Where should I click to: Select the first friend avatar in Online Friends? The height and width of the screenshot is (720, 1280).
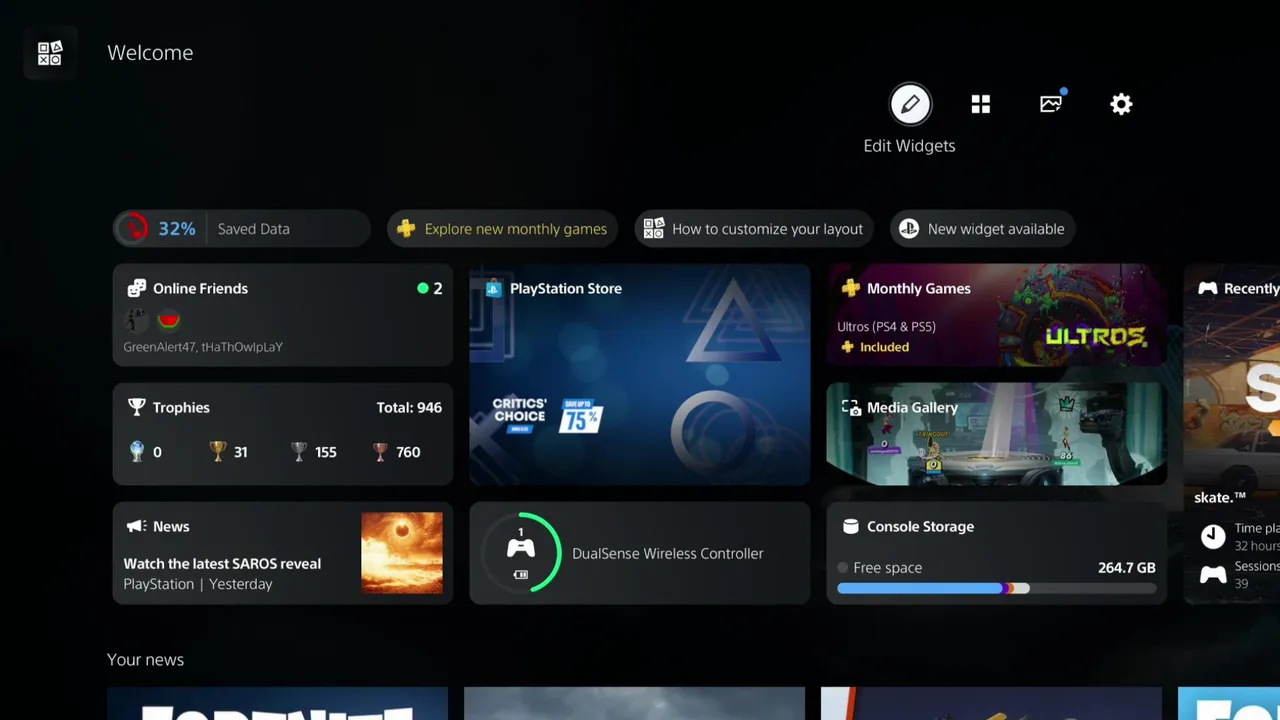point(136,320)
